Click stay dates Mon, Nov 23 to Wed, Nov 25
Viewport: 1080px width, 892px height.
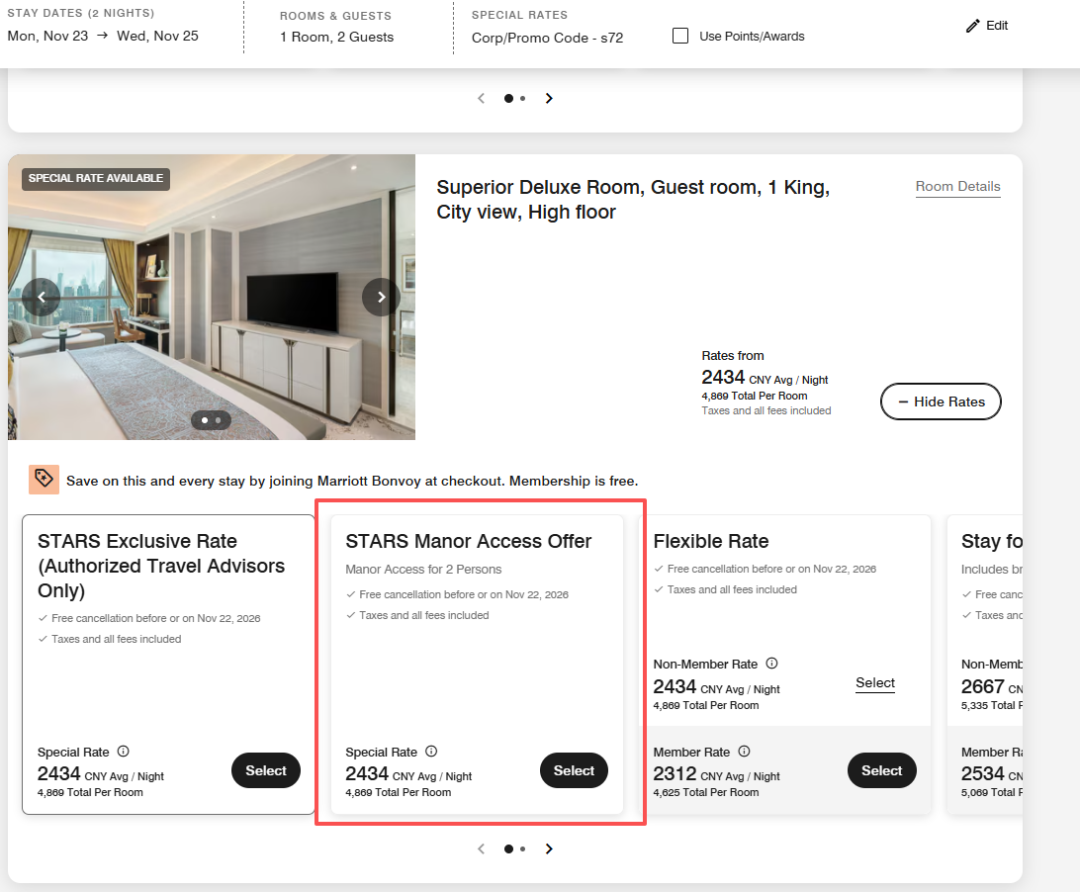click(x=103, y=36)
